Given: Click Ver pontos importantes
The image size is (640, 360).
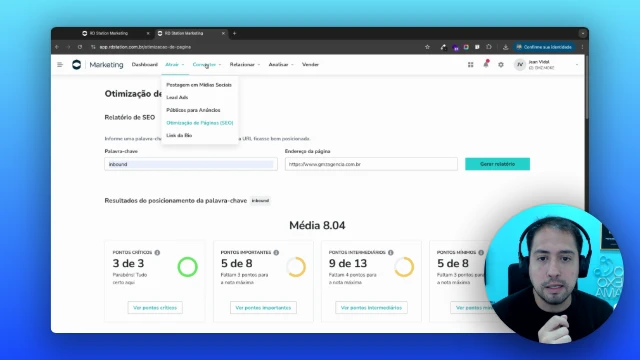Looking at the screenshot, I should click(x=263, y=308).
